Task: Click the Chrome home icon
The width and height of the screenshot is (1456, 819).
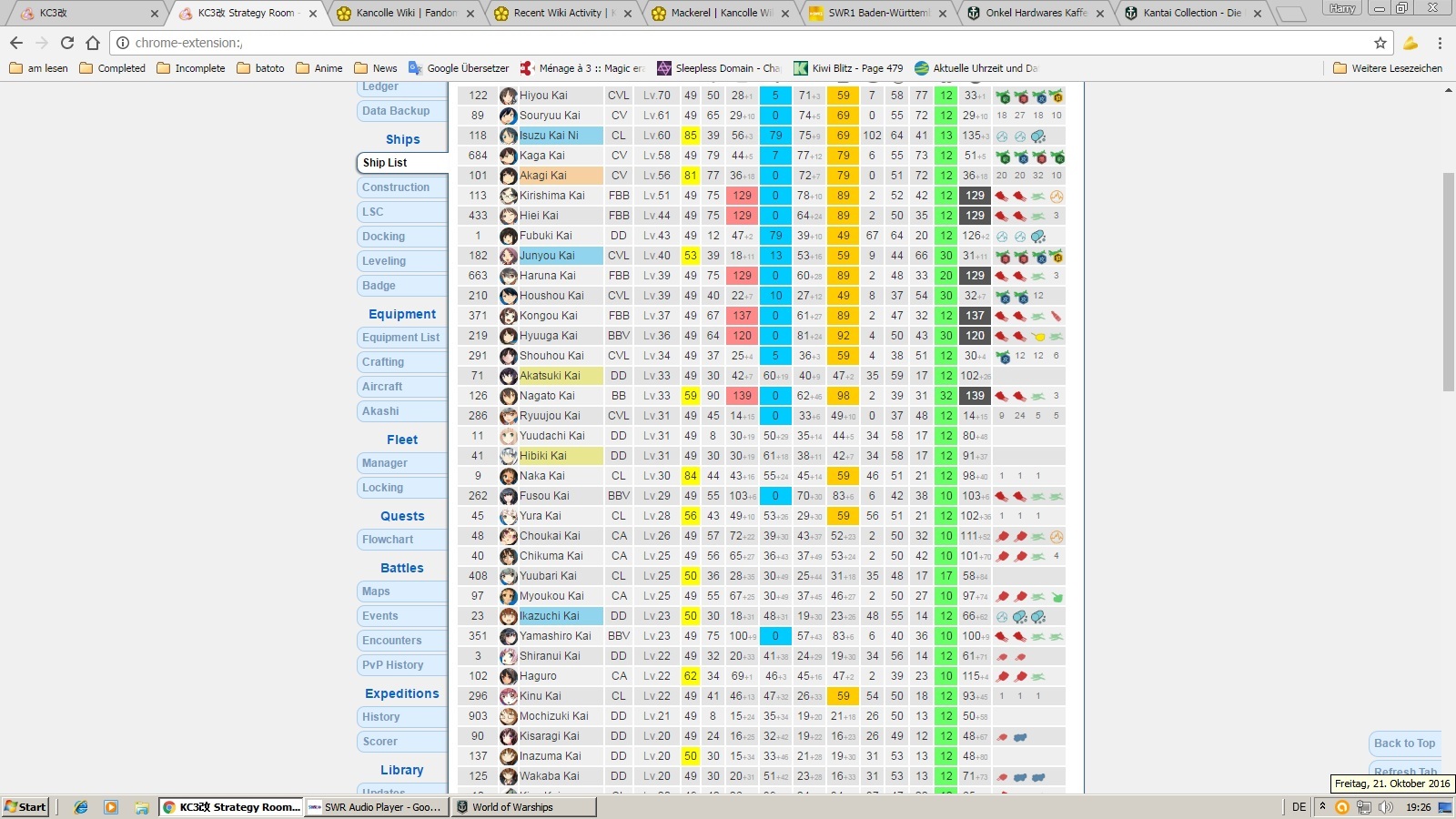Action: coord(93,43)
